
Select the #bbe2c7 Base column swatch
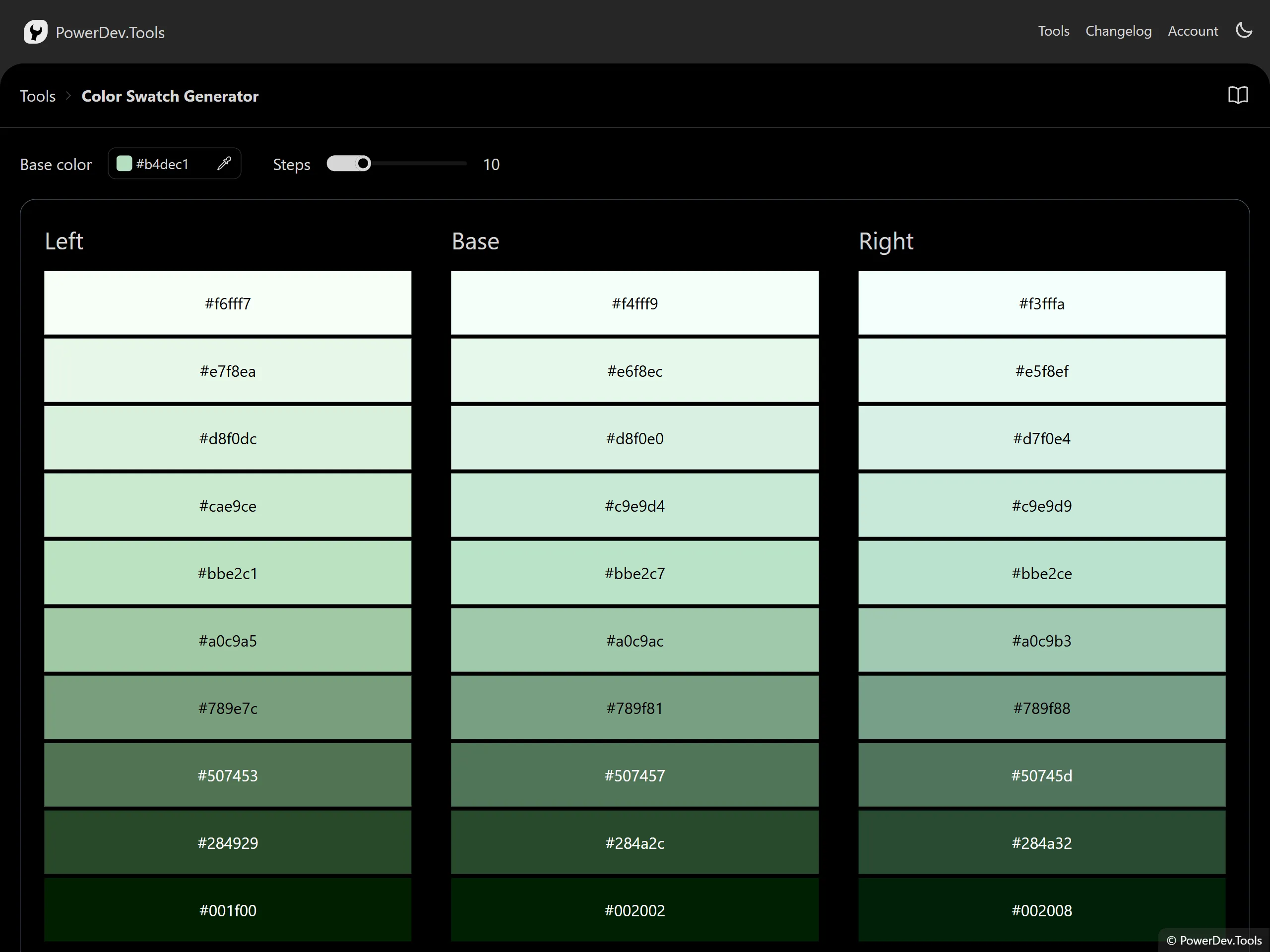click(635, 573)
